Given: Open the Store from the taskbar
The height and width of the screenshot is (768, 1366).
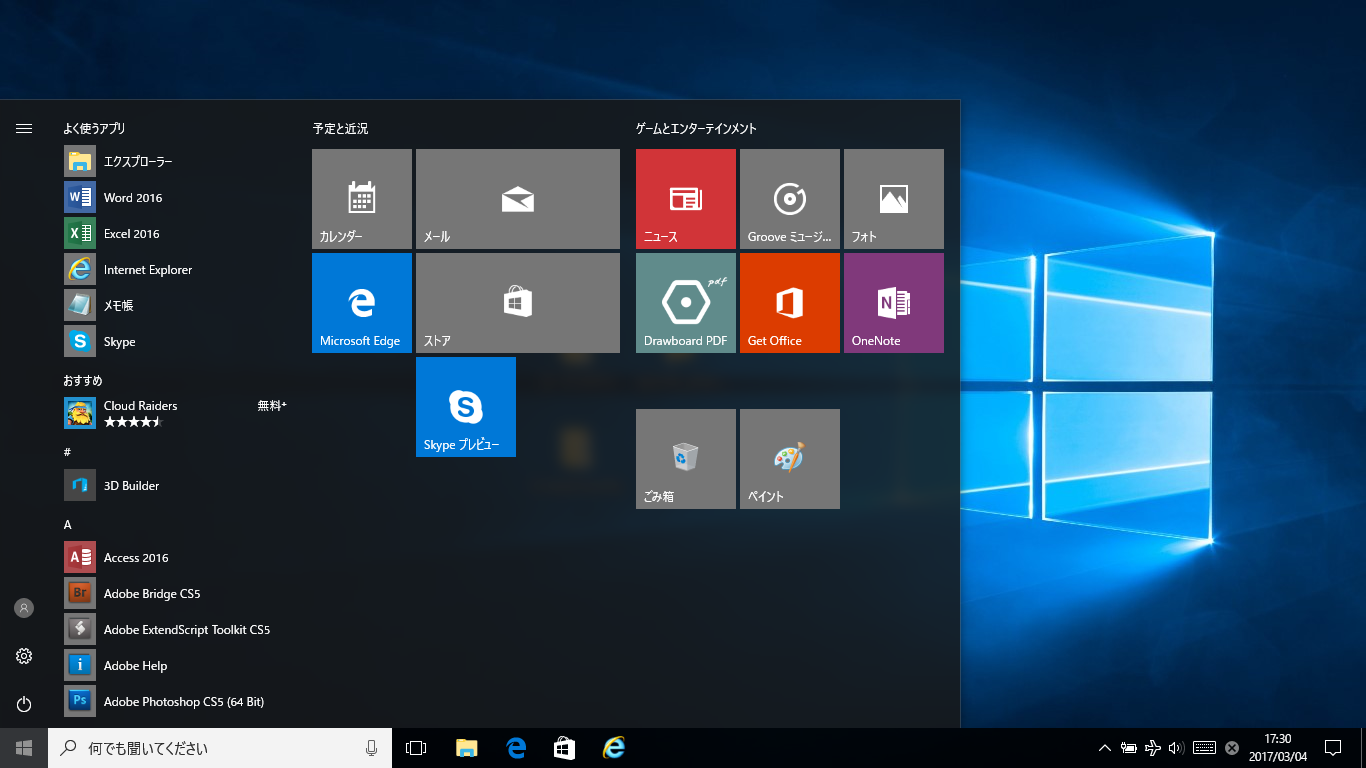Looking at the screenshot, I should (x=565, y=748).
